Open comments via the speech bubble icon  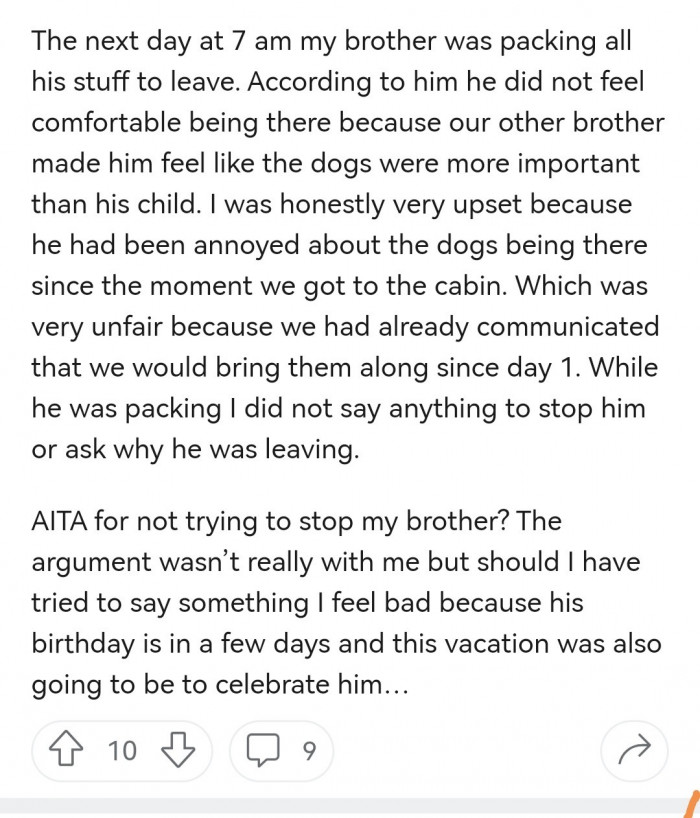[x=265, y=751]
